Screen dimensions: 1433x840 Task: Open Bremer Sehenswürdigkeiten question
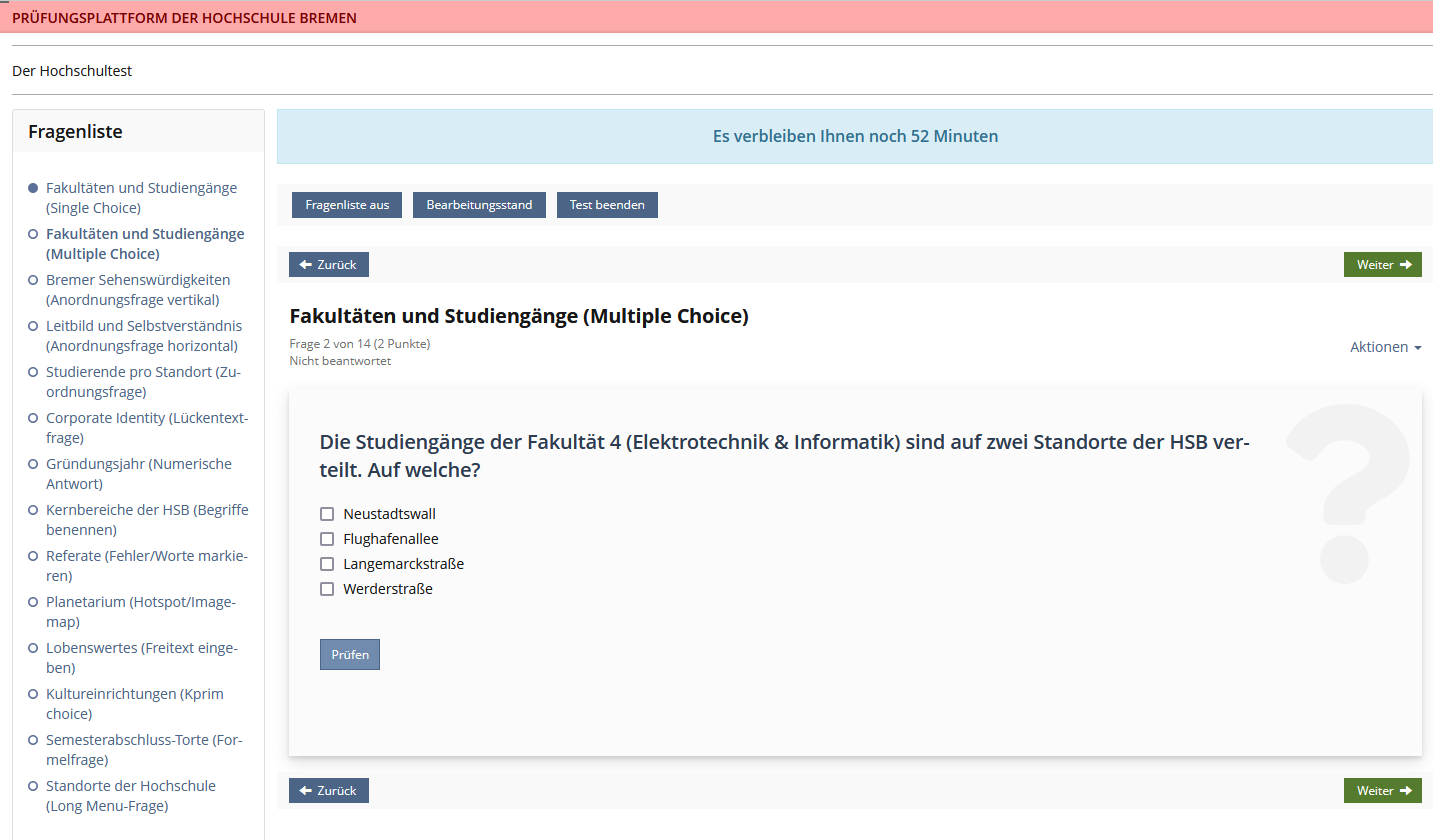138,290
